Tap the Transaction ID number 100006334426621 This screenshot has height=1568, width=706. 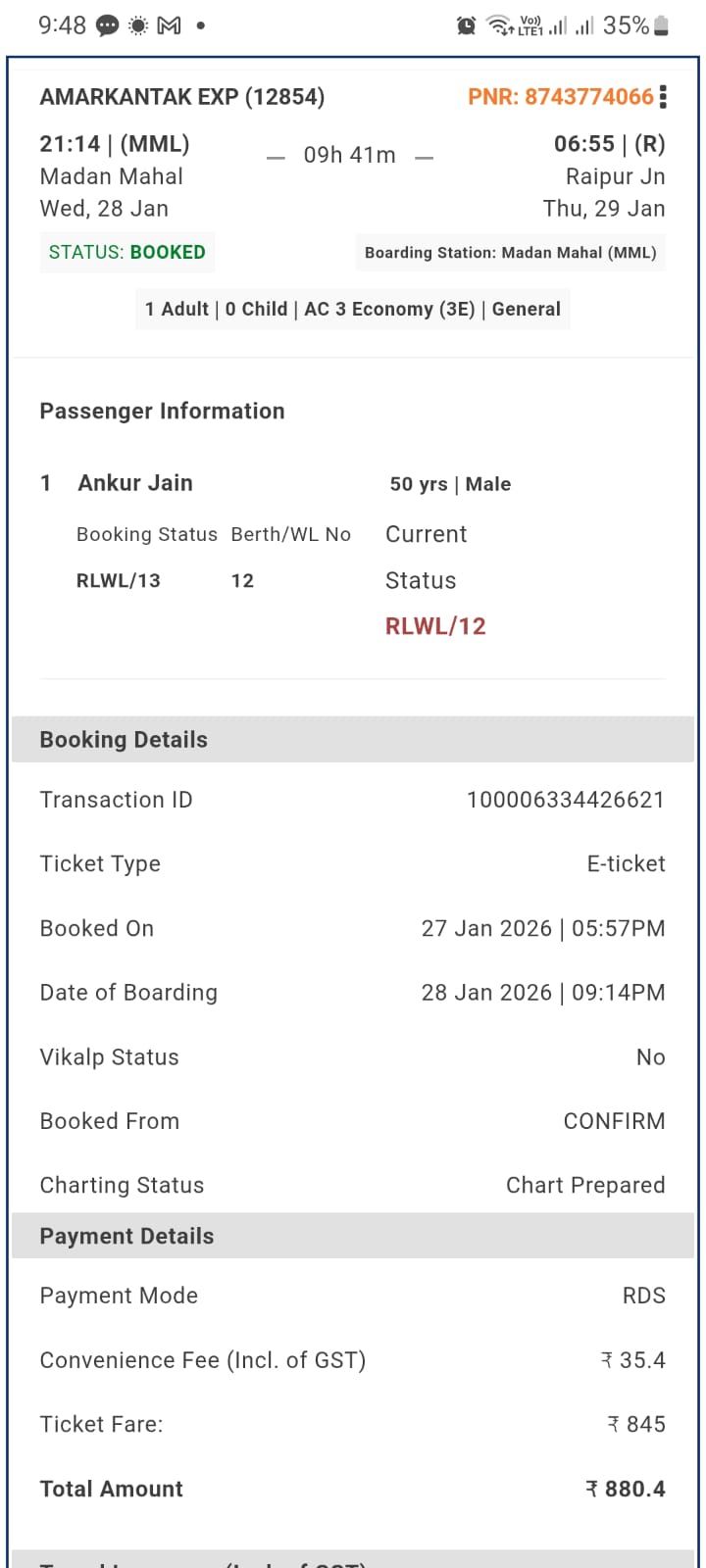coord(566,800)
